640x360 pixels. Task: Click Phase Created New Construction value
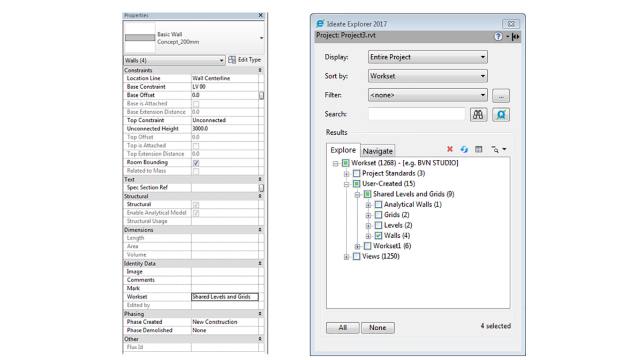coord(225,322)
